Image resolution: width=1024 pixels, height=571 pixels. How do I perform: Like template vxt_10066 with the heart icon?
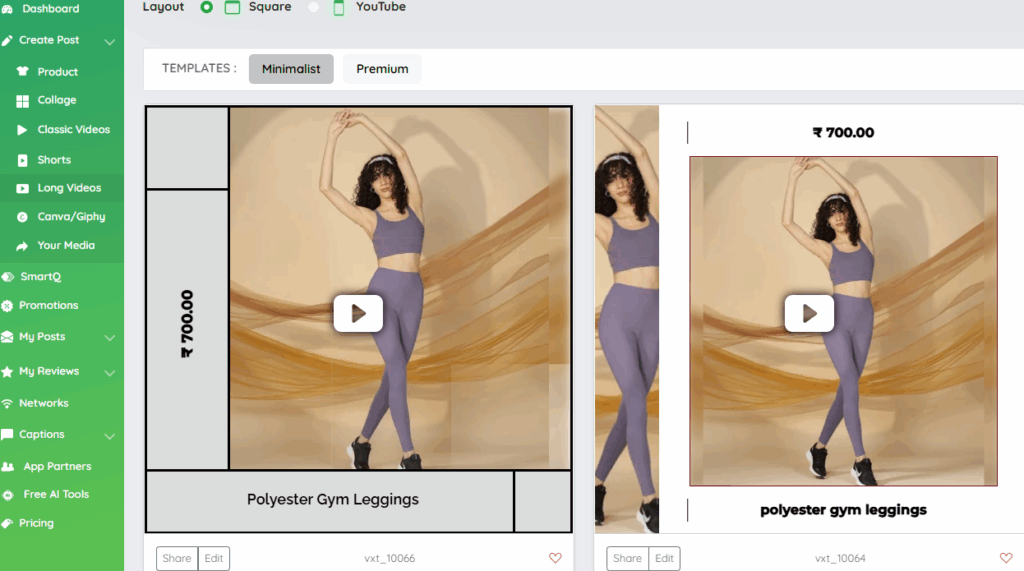point(555,558)
